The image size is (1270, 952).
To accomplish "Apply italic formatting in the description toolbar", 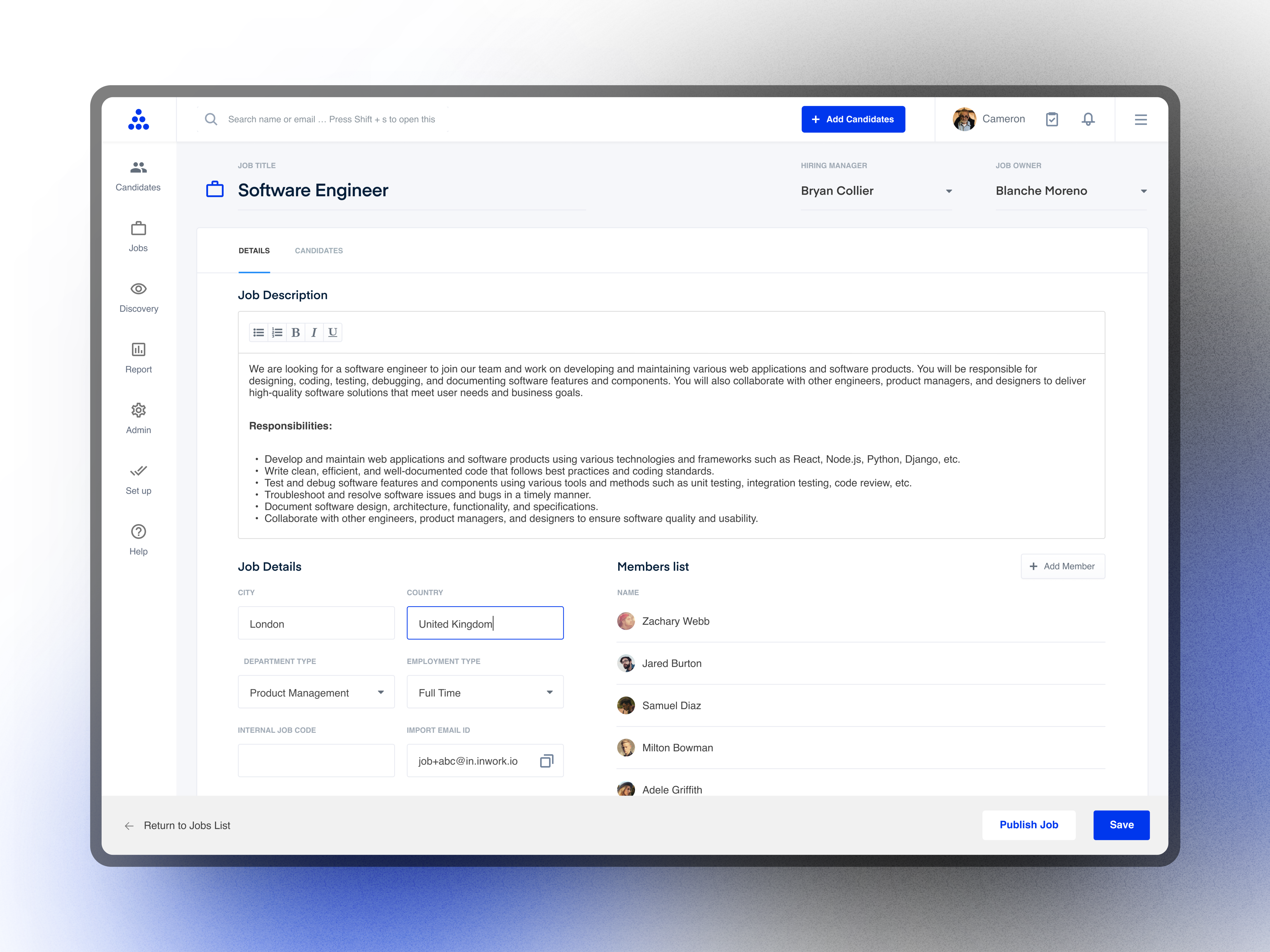I will pyautogui.click(x=314, y=332).
